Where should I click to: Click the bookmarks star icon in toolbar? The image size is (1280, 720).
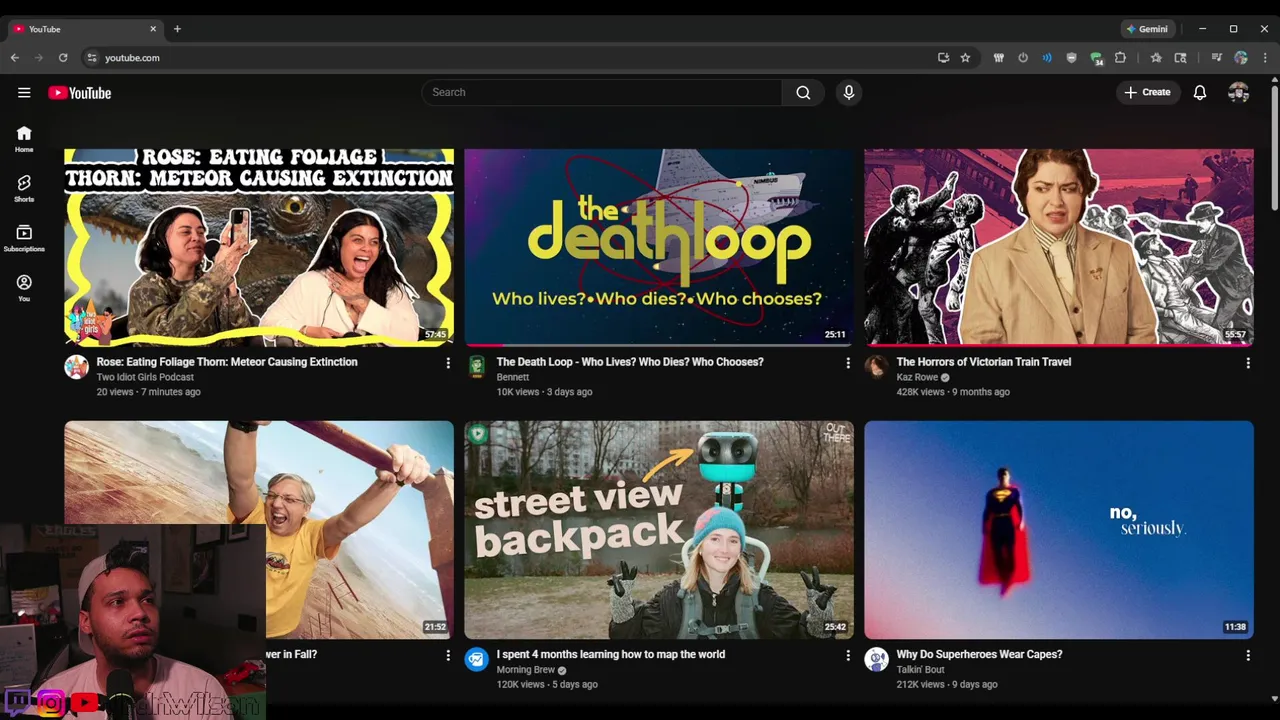coord(1156,58)
